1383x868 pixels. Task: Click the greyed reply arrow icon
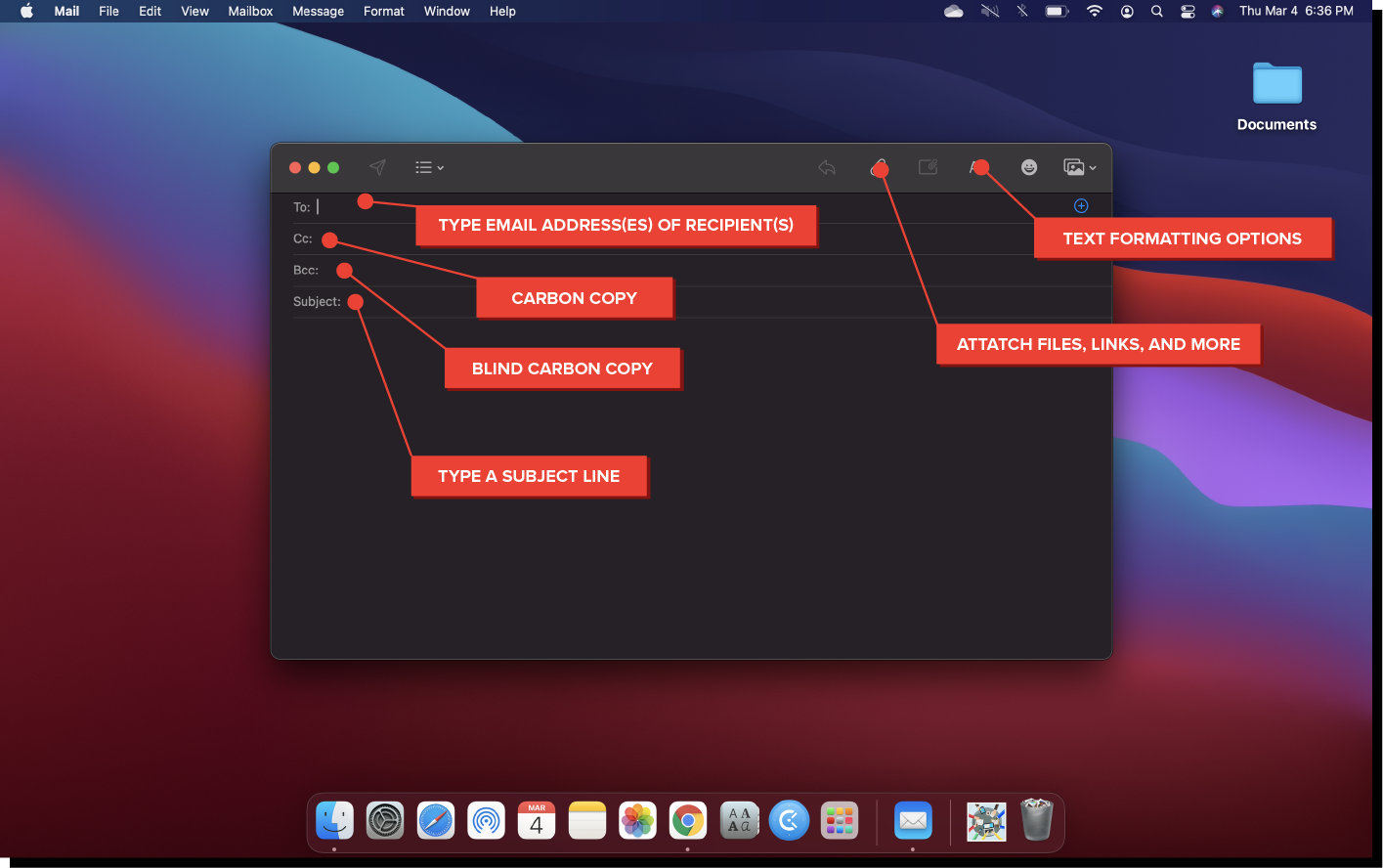point(827,167)
